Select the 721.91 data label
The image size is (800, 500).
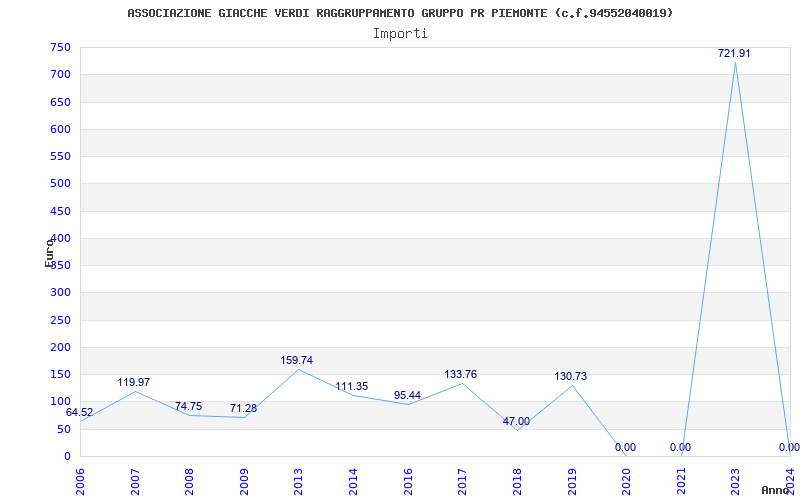(x=734, y=53)
